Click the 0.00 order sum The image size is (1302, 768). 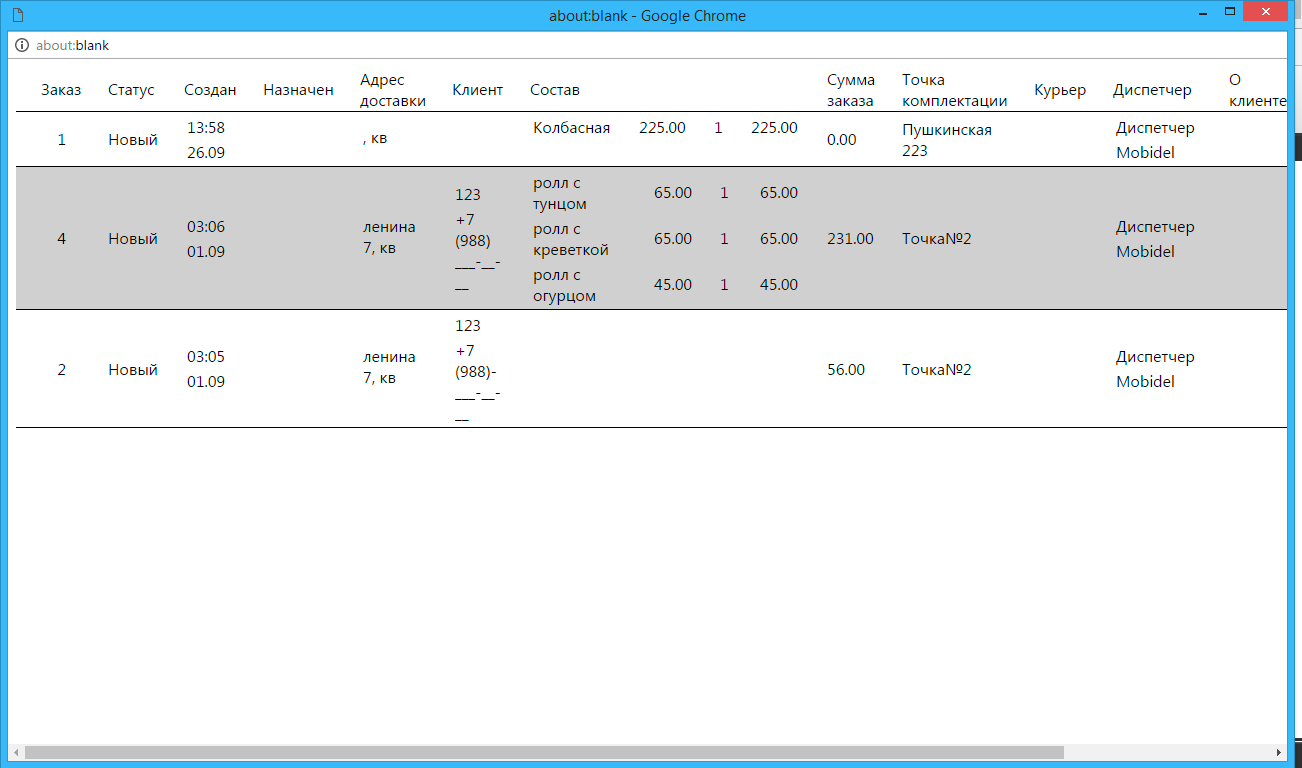pos(842,140)
